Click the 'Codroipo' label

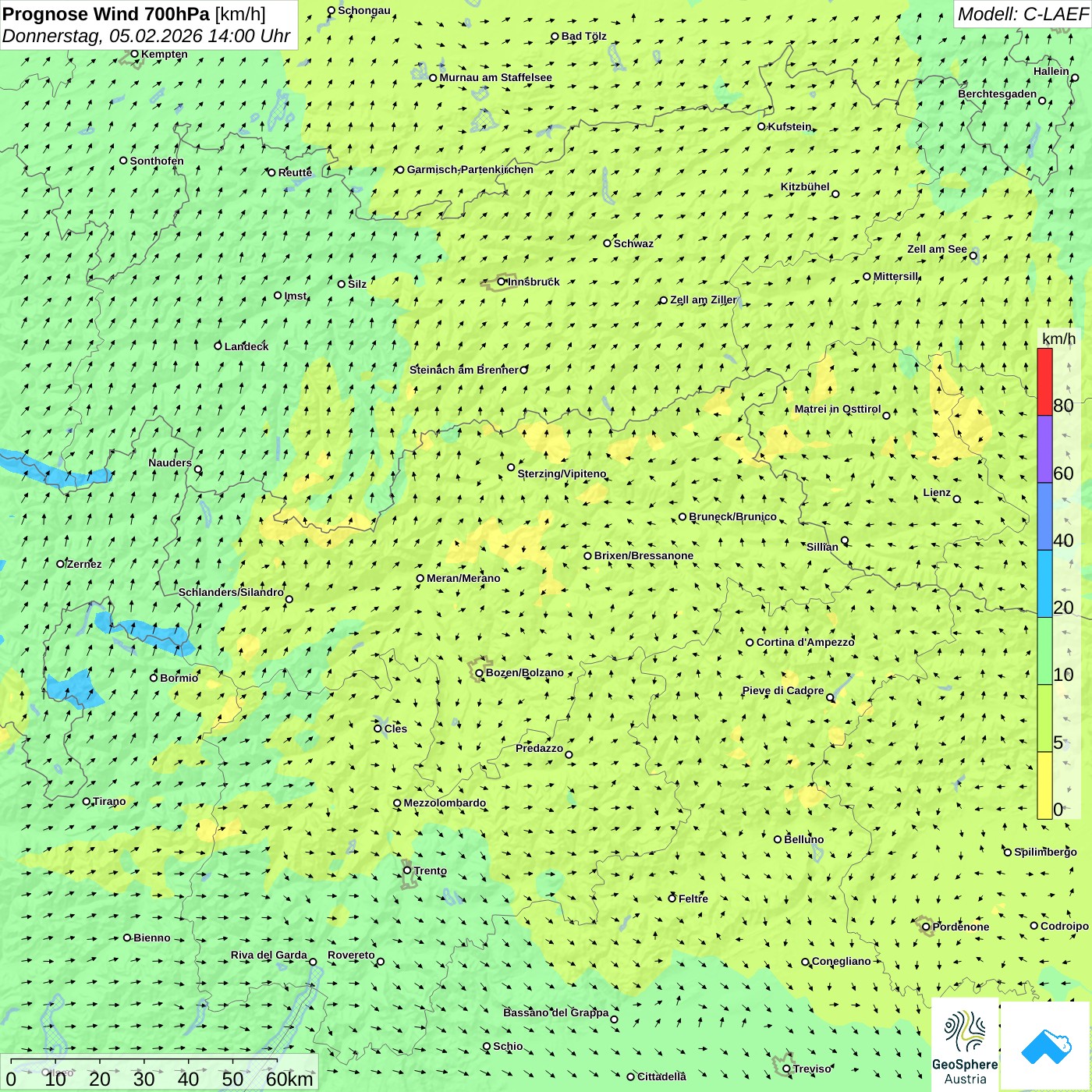[1064, 926]
